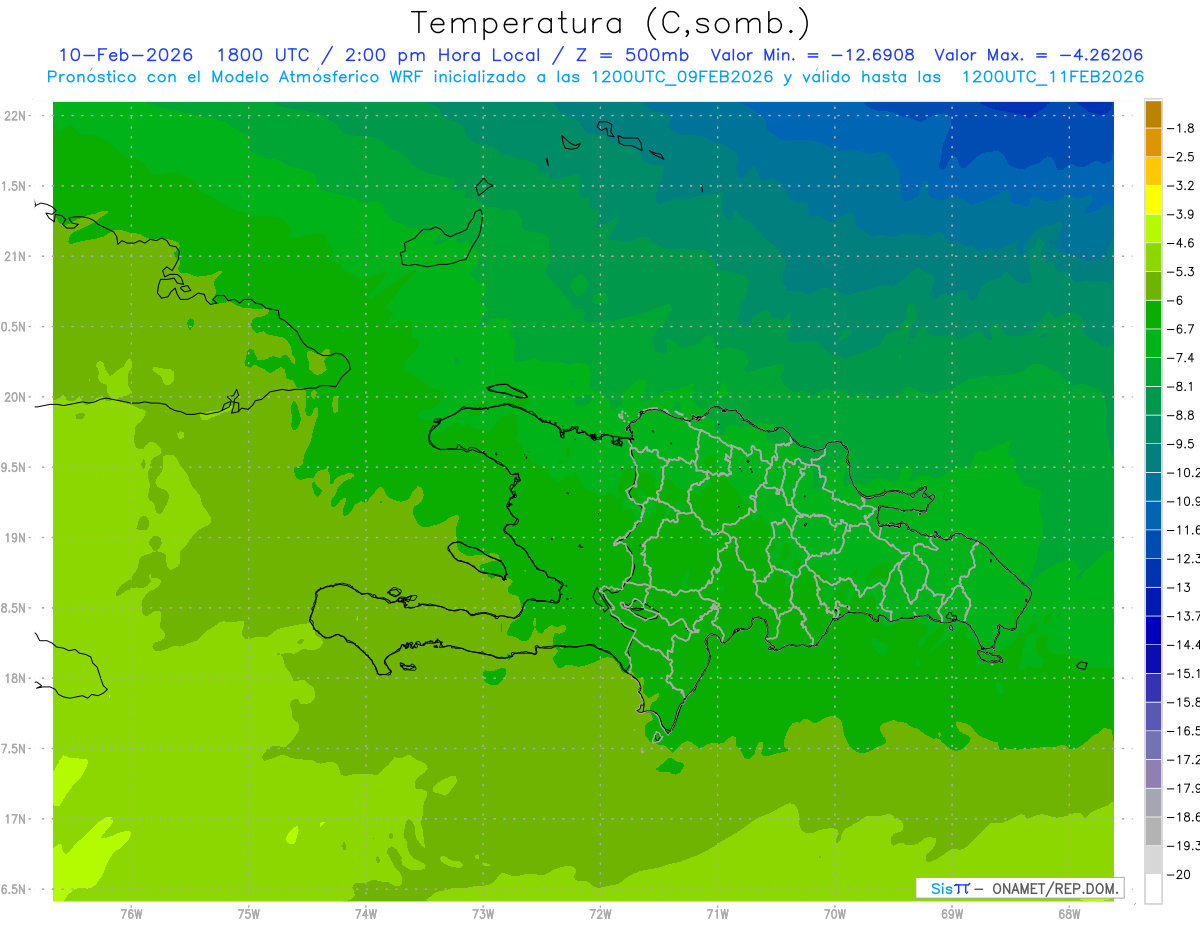The height and width of the screenshot is (927, 1200).
Task: Click the '17N' latitude label
Action: point(16,819)
